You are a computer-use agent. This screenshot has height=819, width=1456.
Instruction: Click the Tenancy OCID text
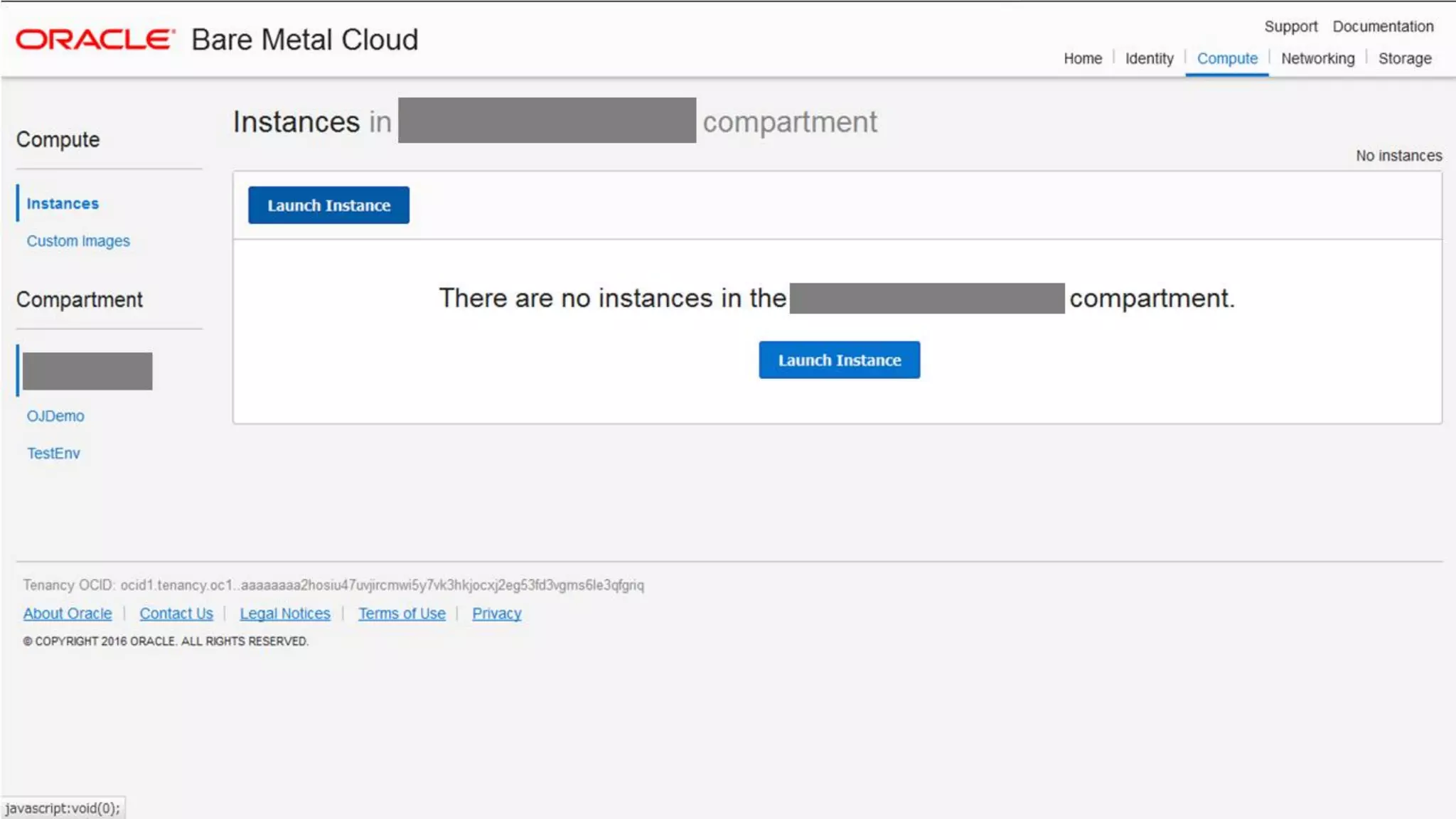[x=333, y=585]
